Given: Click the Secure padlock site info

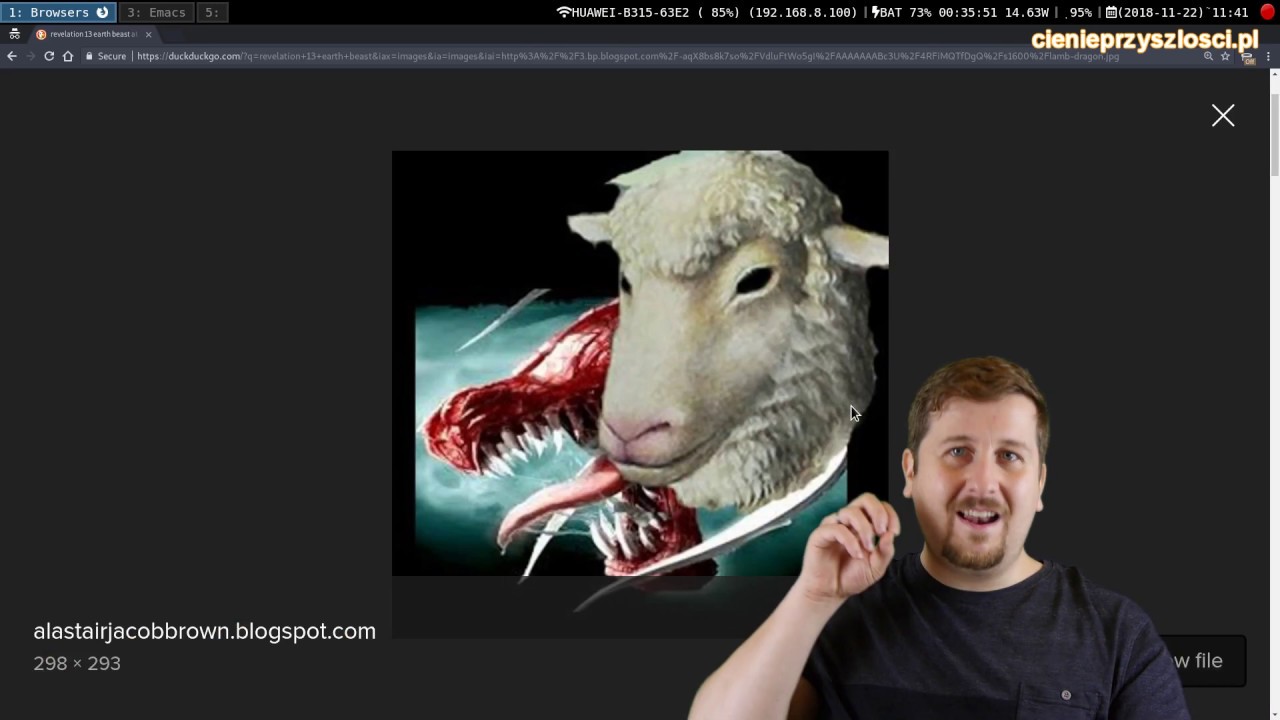Looking at the screenshot, I should tap(106, 56).
